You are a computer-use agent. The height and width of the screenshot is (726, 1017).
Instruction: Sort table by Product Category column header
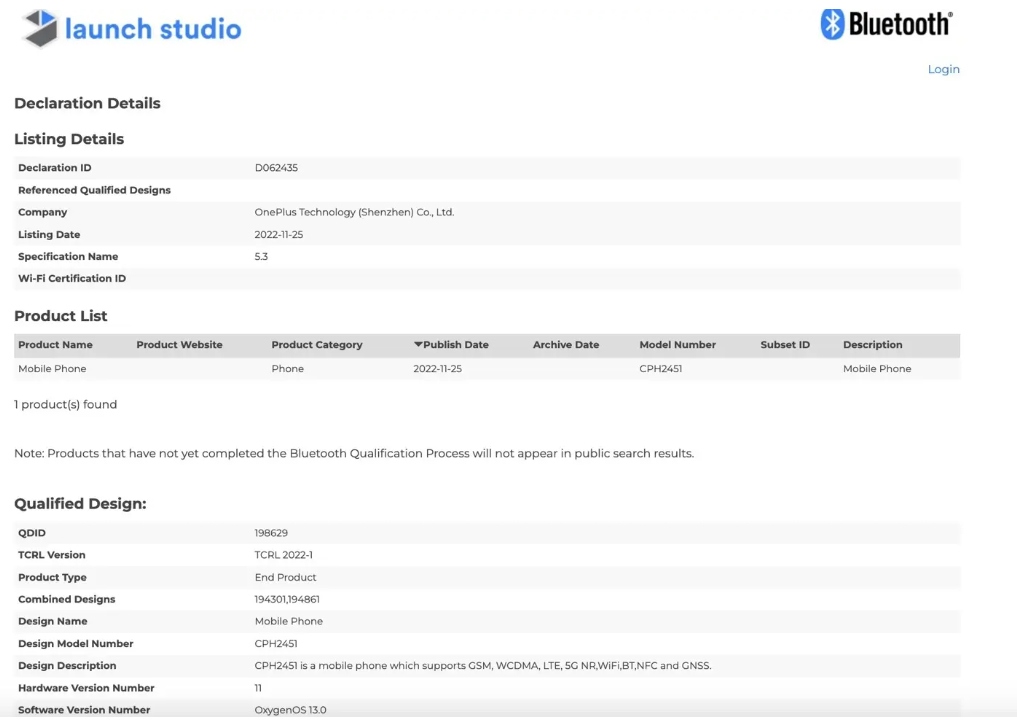tap(317, 345)
